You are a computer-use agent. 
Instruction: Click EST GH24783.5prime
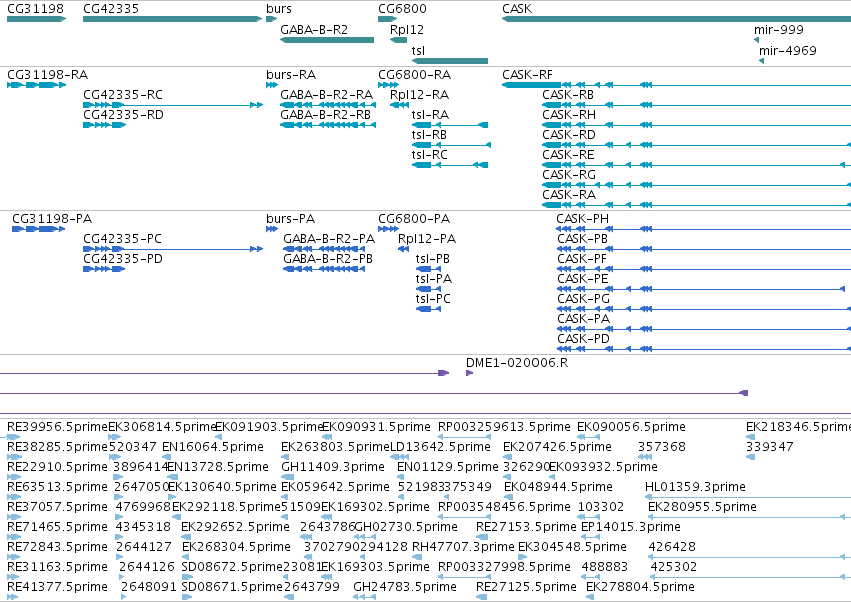pos(405,587)
